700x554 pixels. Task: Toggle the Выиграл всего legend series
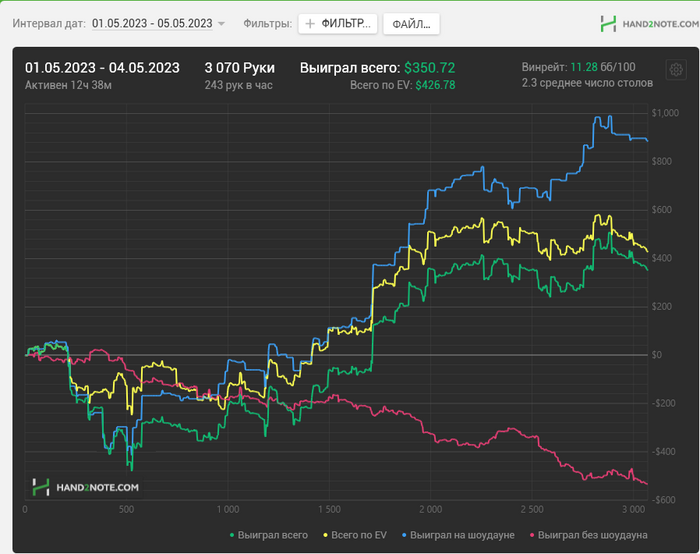point(269,535)
